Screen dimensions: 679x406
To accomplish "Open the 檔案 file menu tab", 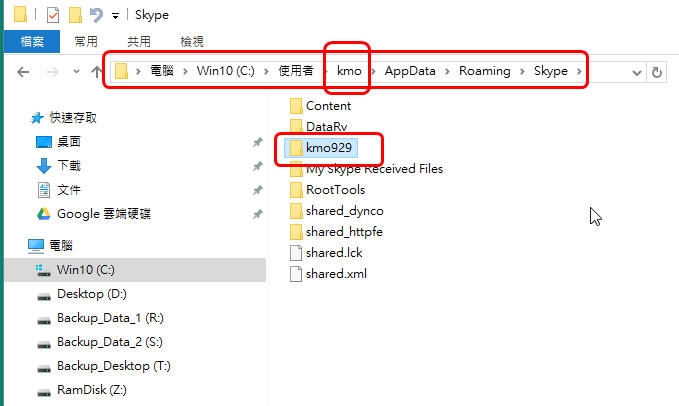I will 32,42.
